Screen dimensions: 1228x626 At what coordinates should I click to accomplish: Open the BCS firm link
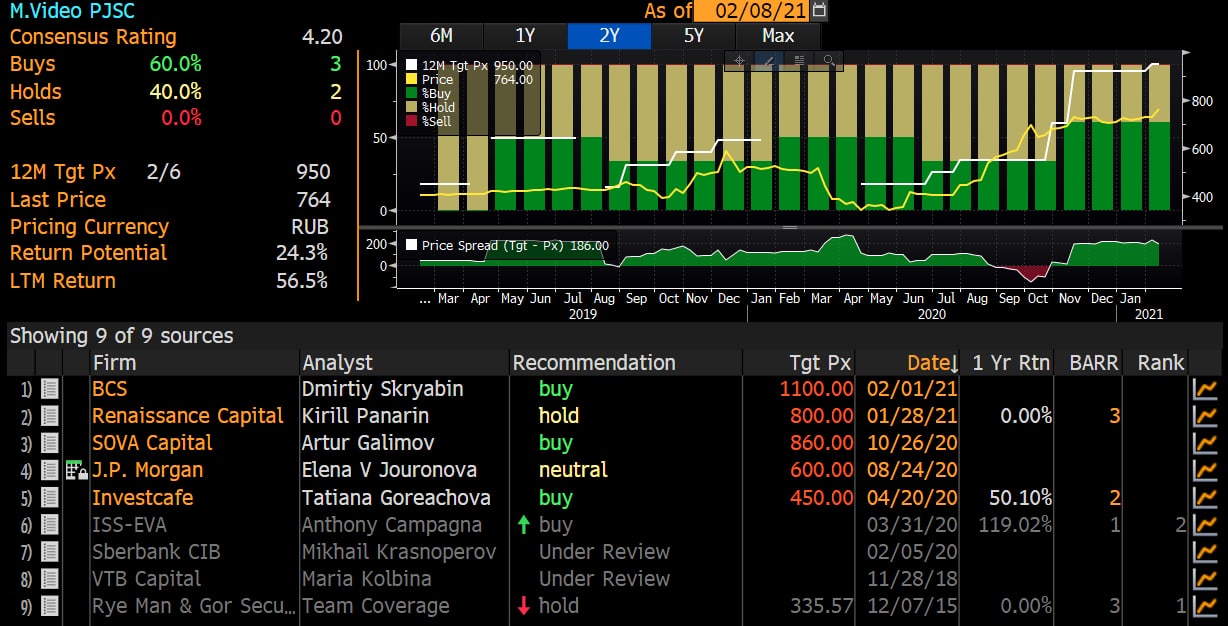(x=110, y=389)
